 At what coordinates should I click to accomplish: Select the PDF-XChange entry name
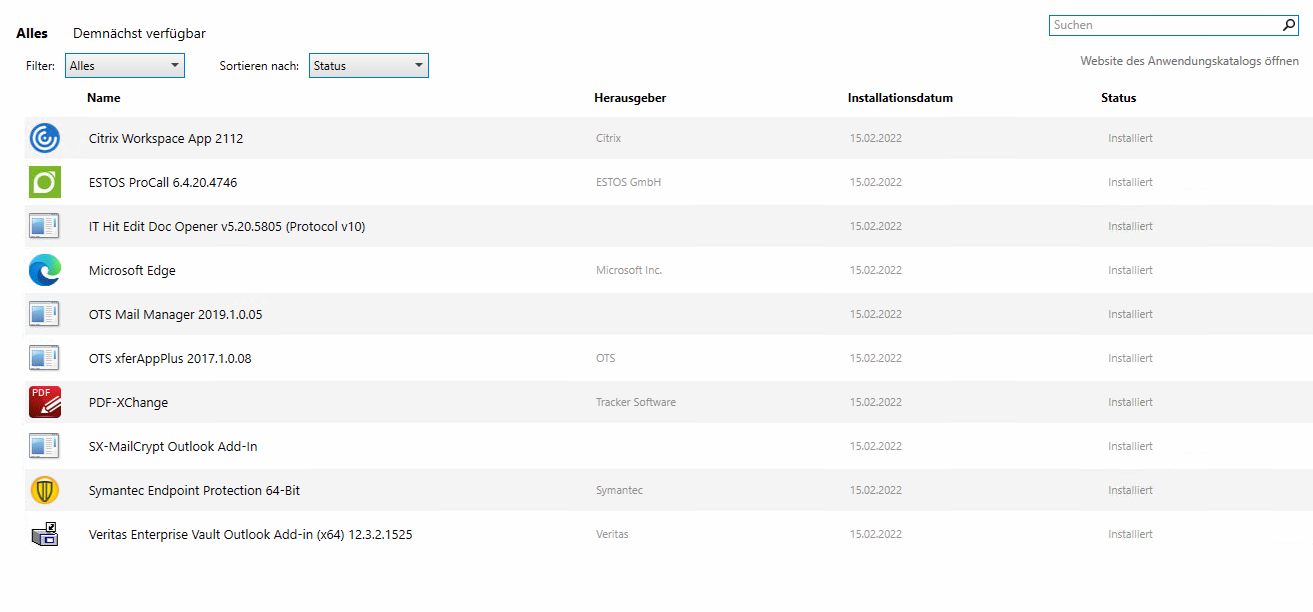pos(128,402)
